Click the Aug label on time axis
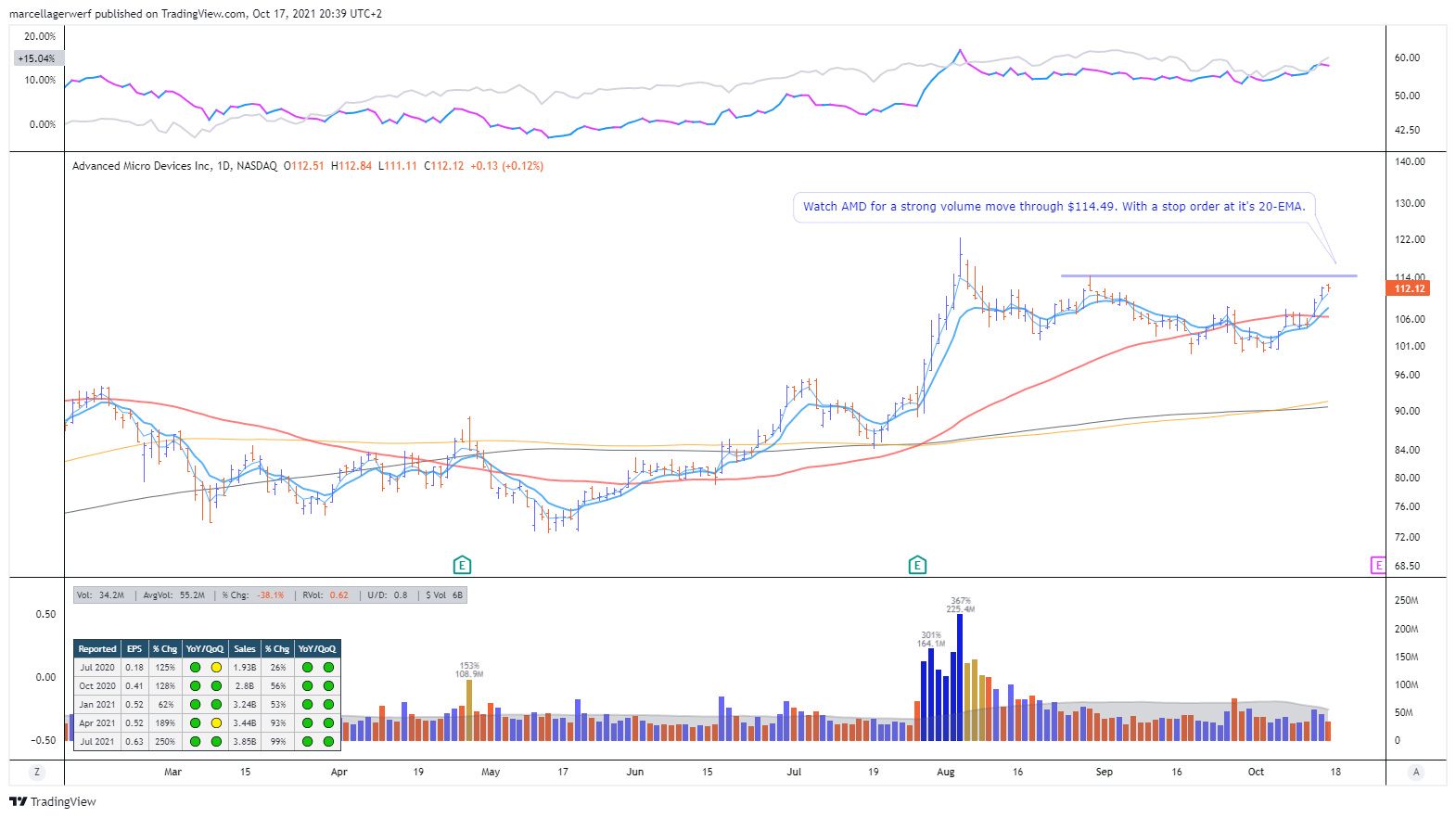Screen dimensions: 1456x818 click(945, 772)
